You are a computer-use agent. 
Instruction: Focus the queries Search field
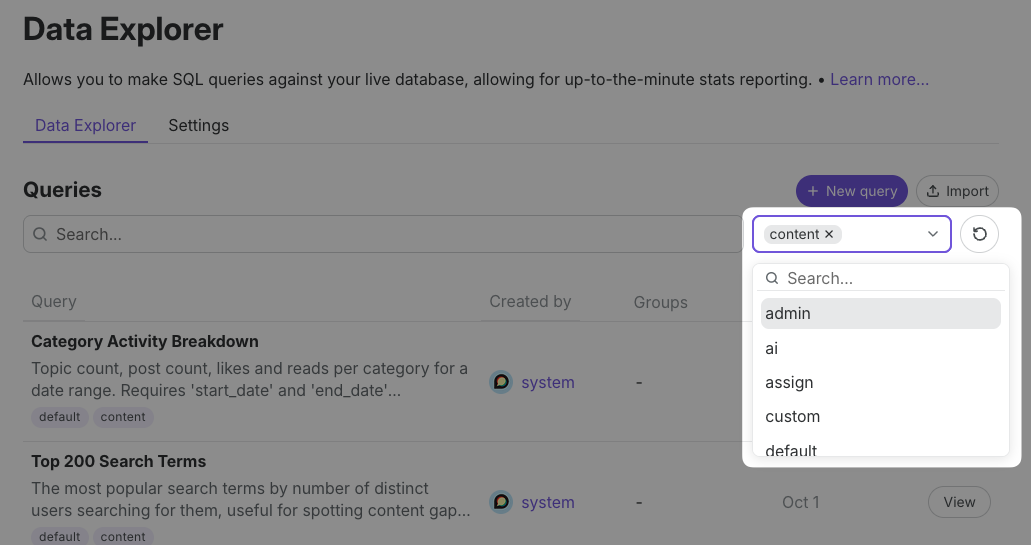pos(383,234)
